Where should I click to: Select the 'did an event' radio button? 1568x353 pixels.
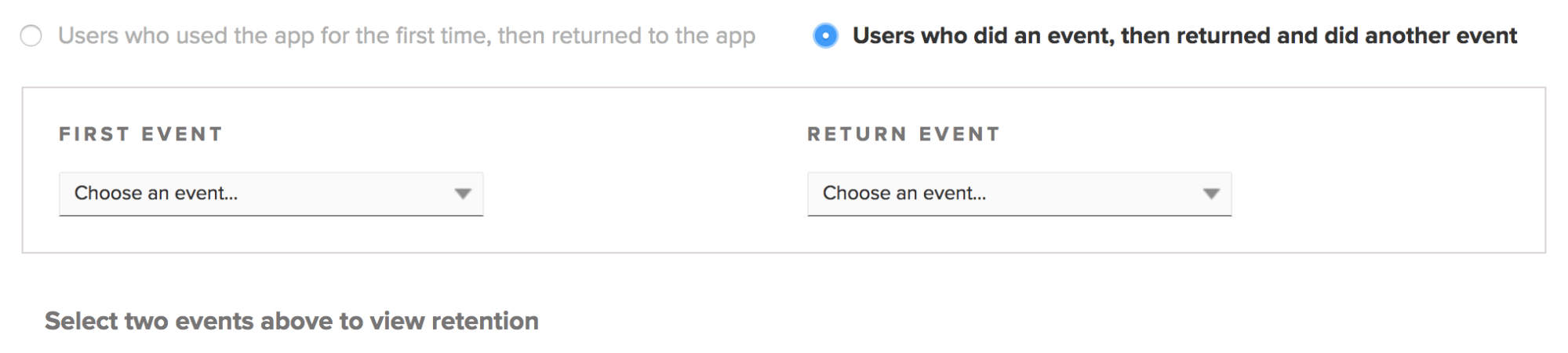pos(825,36)
